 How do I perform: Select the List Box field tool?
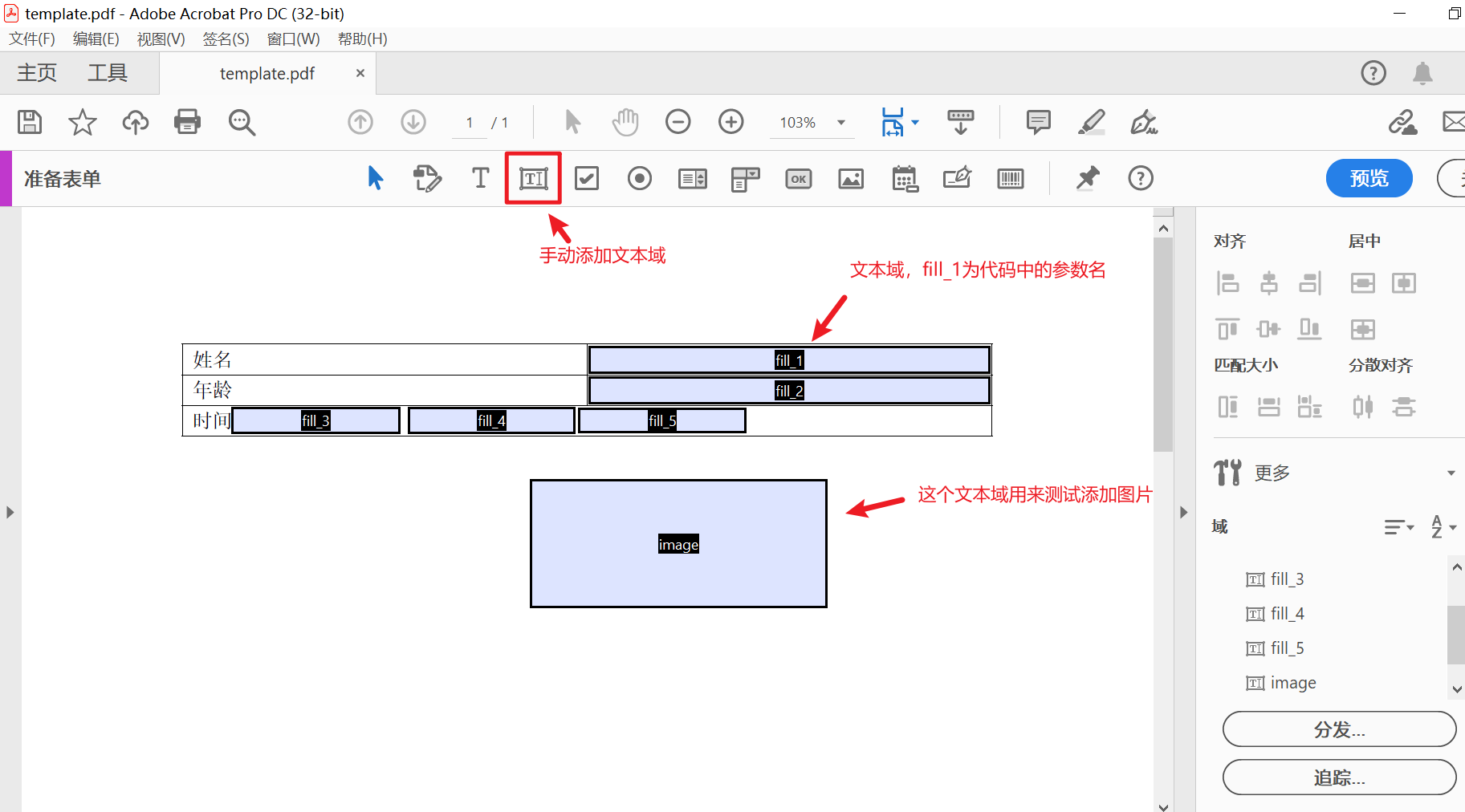(692, 178)
